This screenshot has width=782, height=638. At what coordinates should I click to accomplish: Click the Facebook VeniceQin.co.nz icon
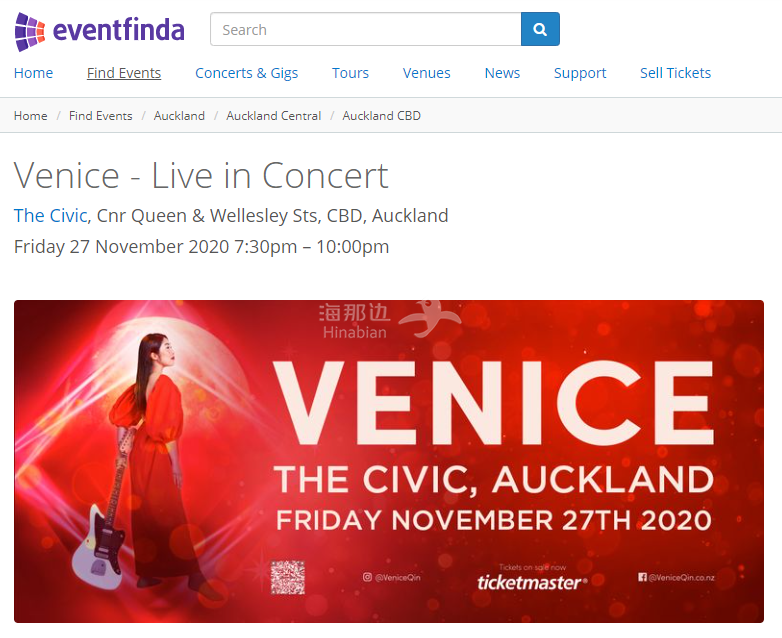(x=642, y=577)
